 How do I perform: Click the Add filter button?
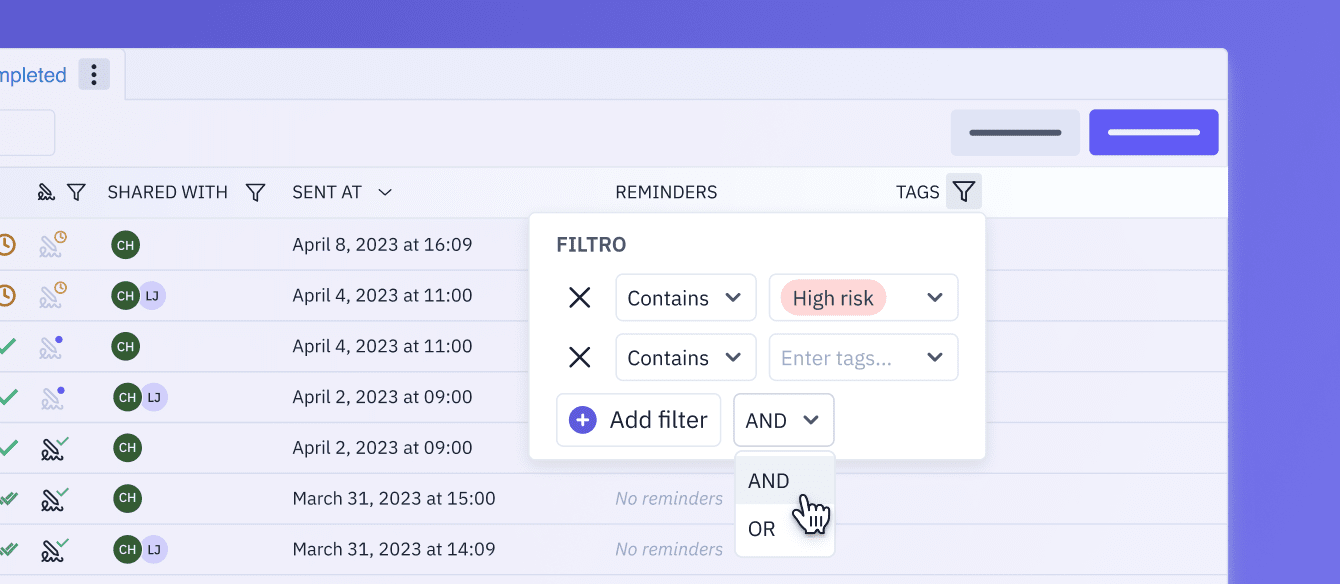(x=639, y=420)
